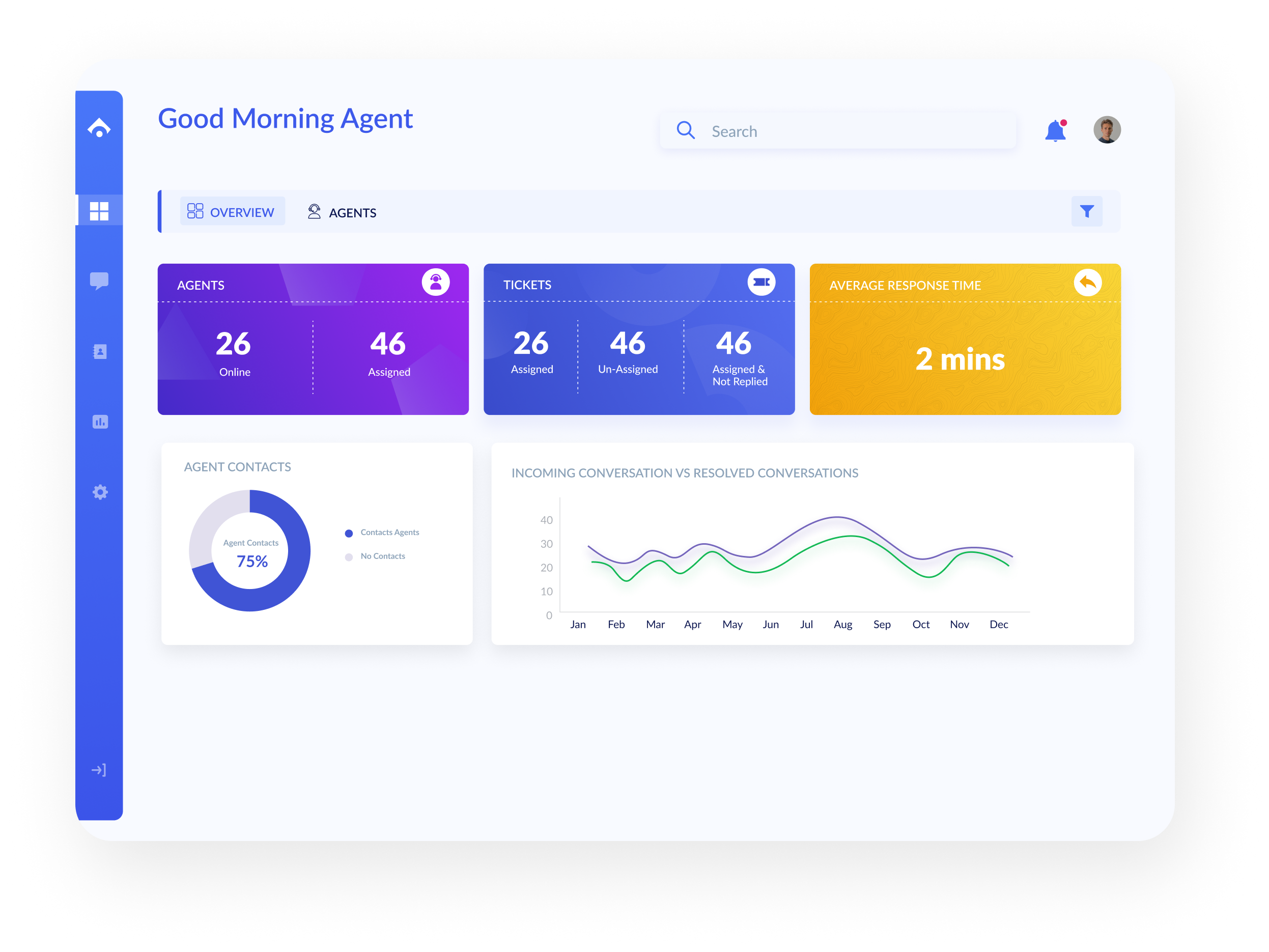
Task: Click the Jul label on chart axis
Action: [x=806, y=624]
